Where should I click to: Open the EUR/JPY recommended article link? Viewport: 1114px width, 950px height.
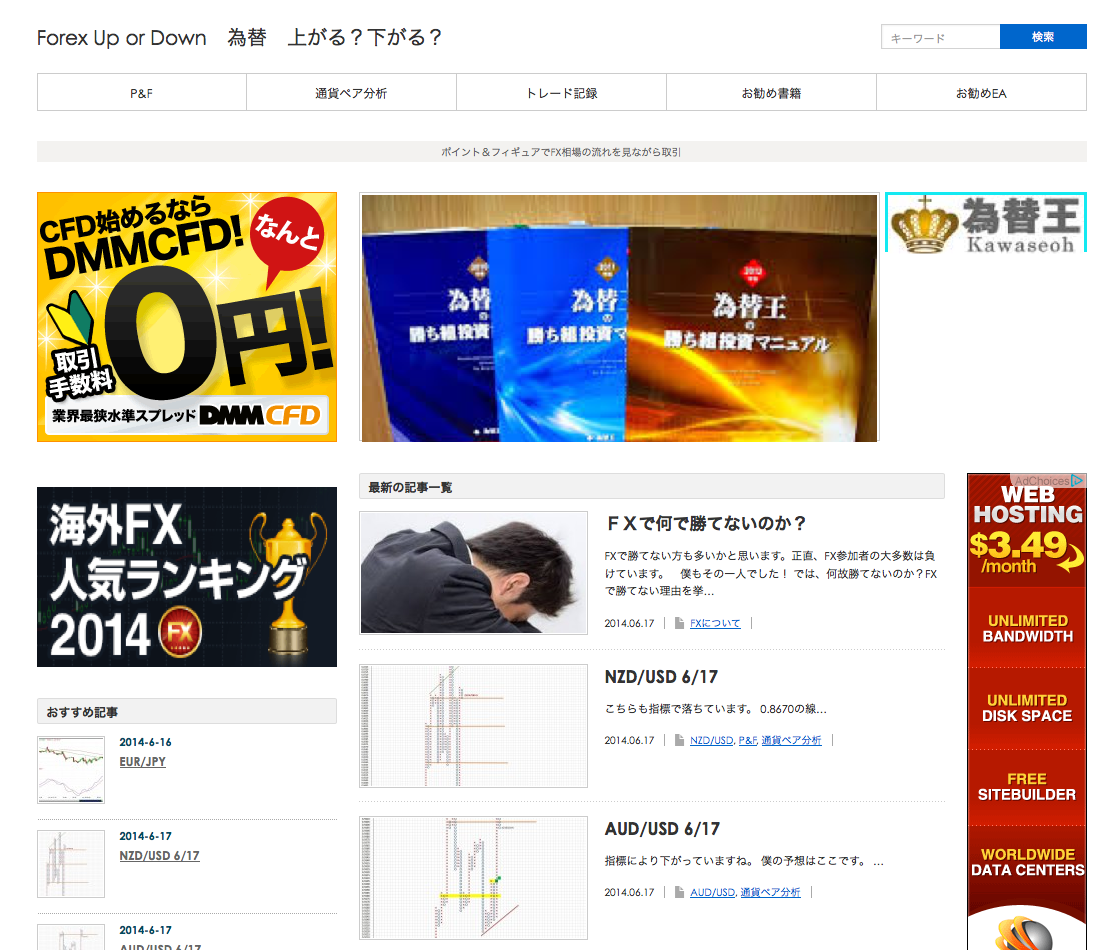point(142,762)
